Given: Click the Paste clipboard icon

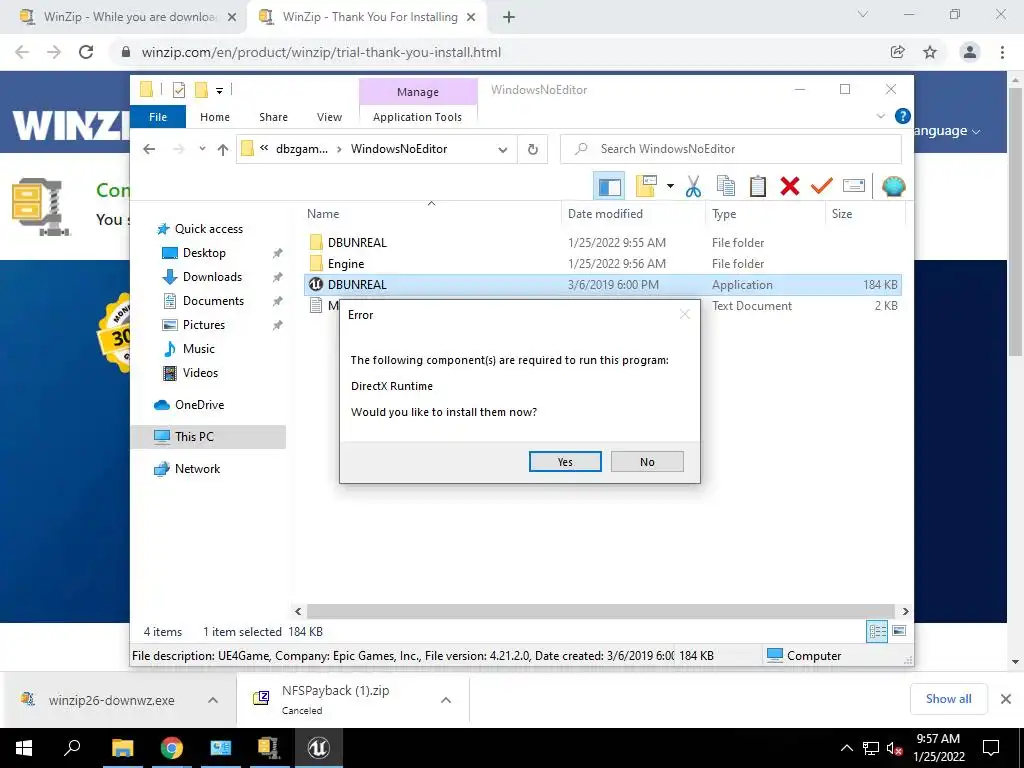Looking at the screenshot, I should [758, 186].
